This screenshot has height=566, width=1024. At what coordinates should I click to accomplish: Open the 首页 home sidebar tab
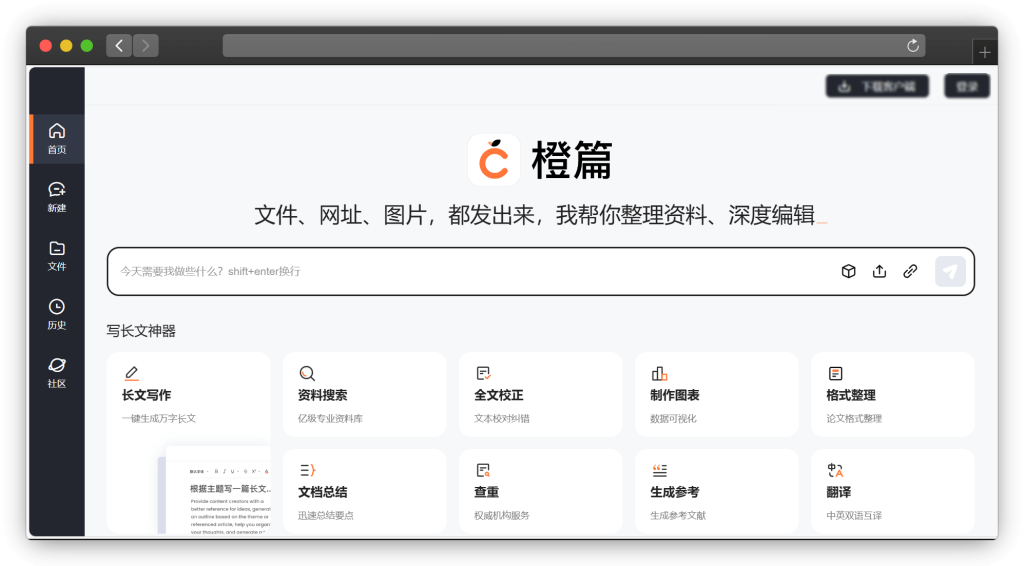[x=57, y=138]
